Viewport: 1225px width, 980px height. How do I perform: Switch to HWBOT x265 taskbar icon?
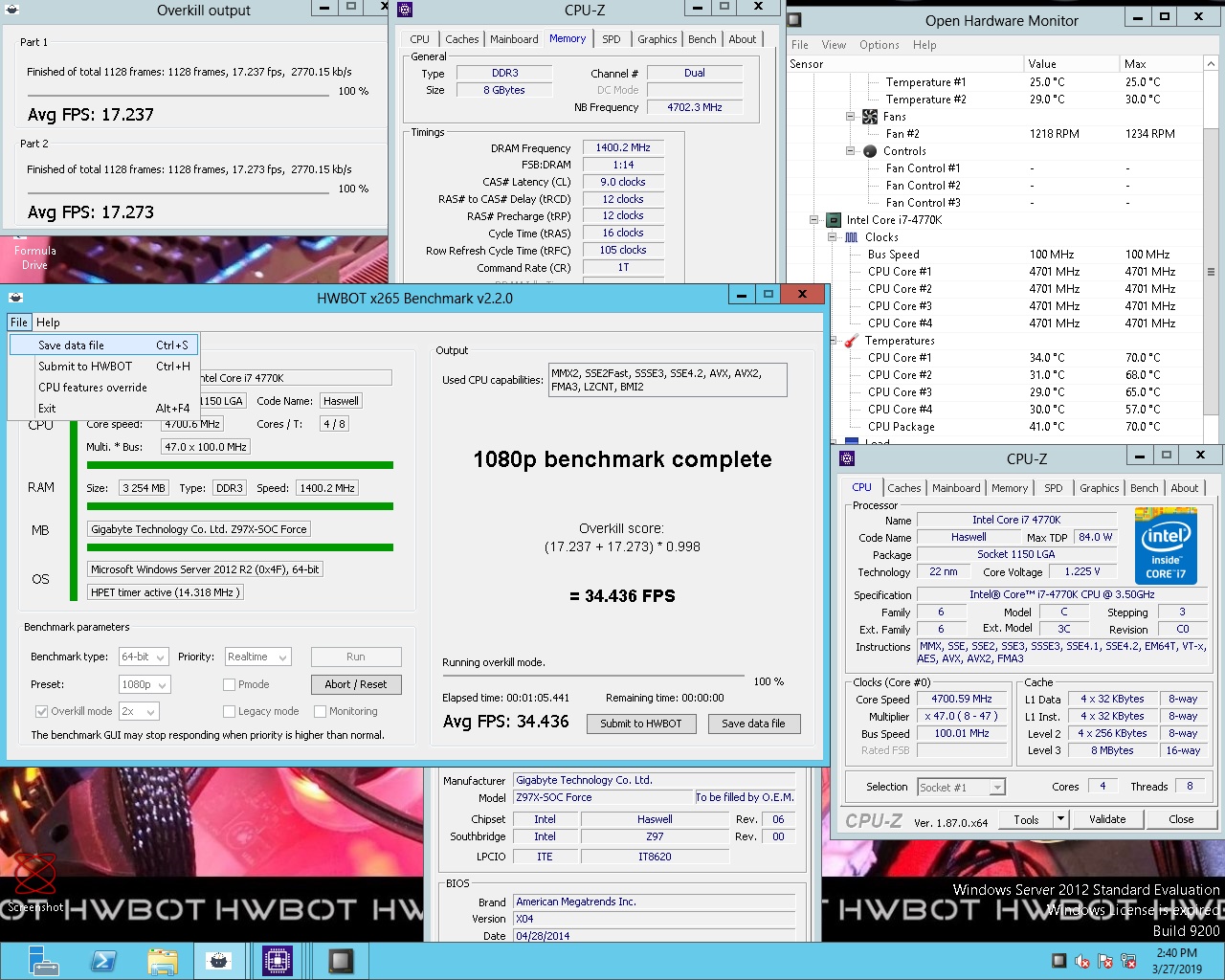coord(219,961)
